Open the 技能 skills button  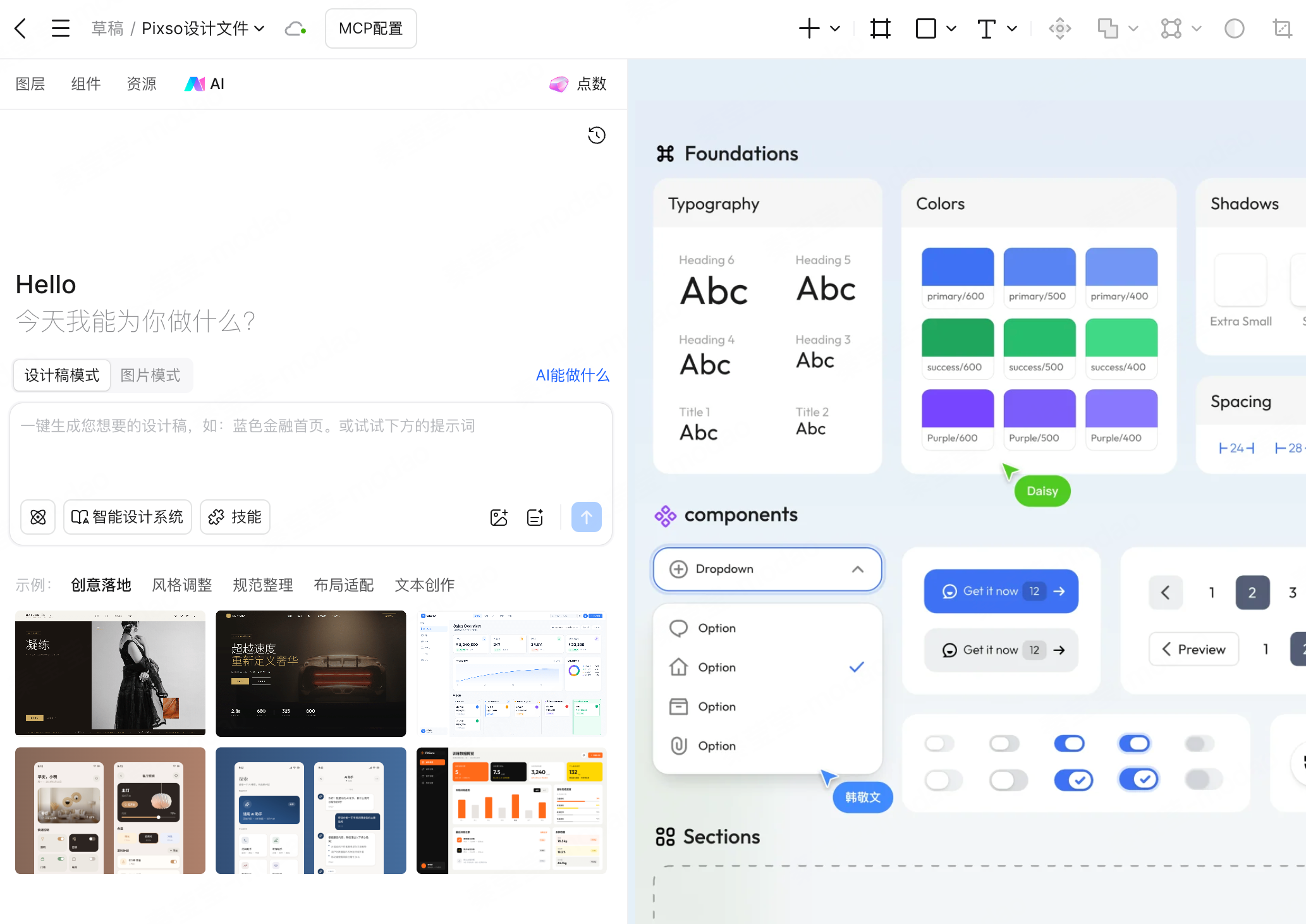[235, 517]
